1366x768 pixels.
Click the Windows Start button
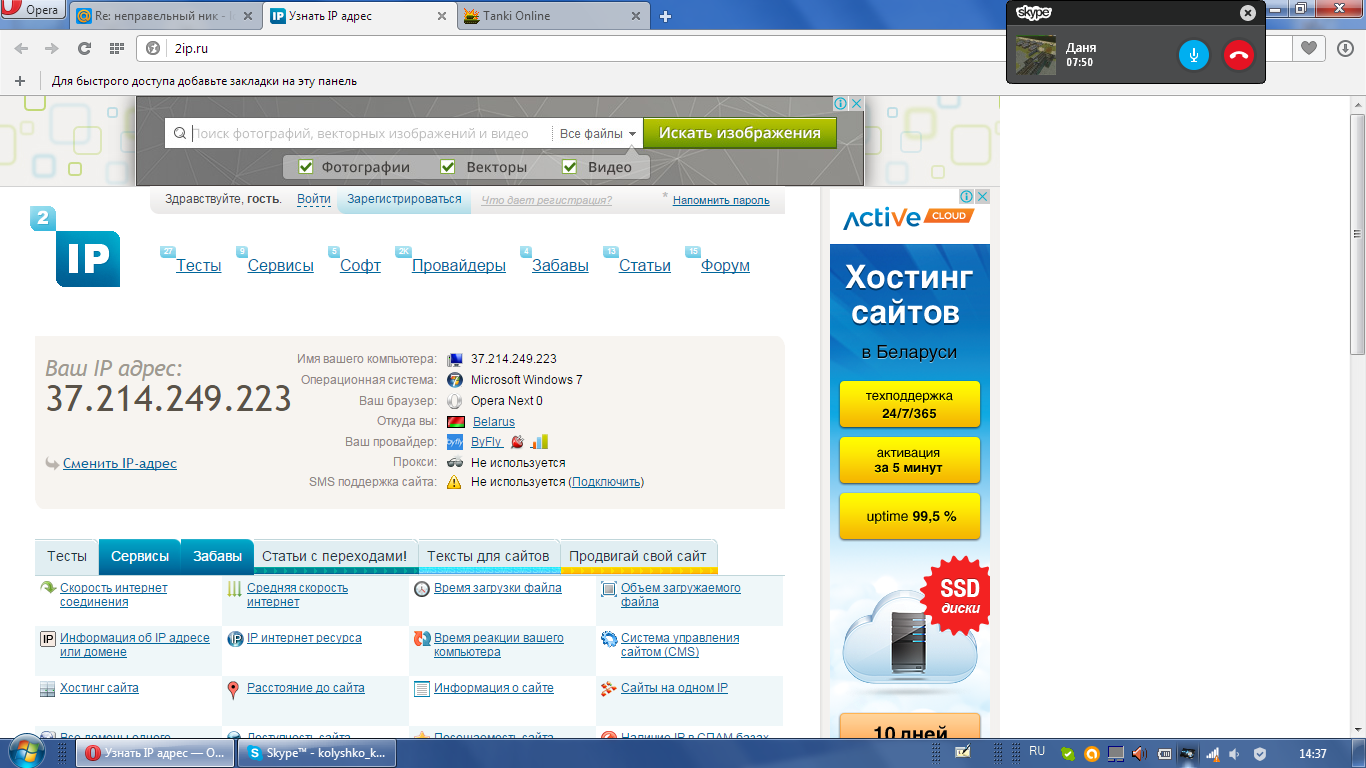[27, 751]
